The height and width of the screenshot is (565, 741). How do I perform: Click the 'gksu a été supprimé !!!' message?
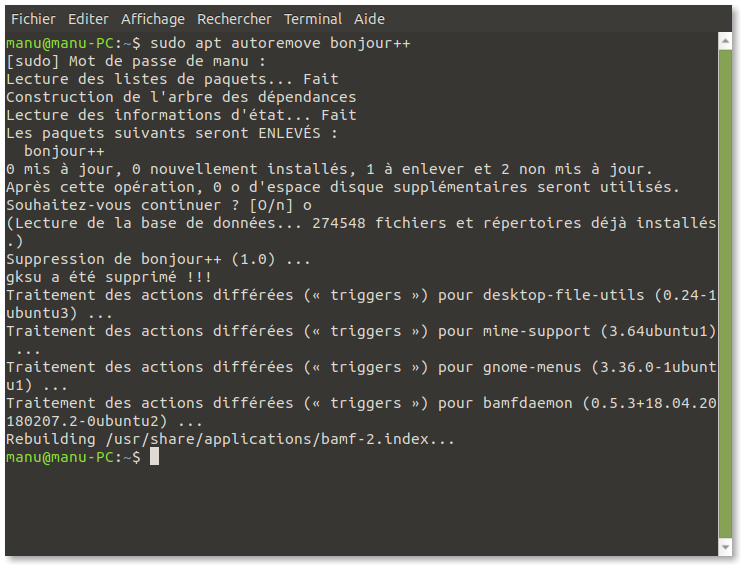click(109, 277)
